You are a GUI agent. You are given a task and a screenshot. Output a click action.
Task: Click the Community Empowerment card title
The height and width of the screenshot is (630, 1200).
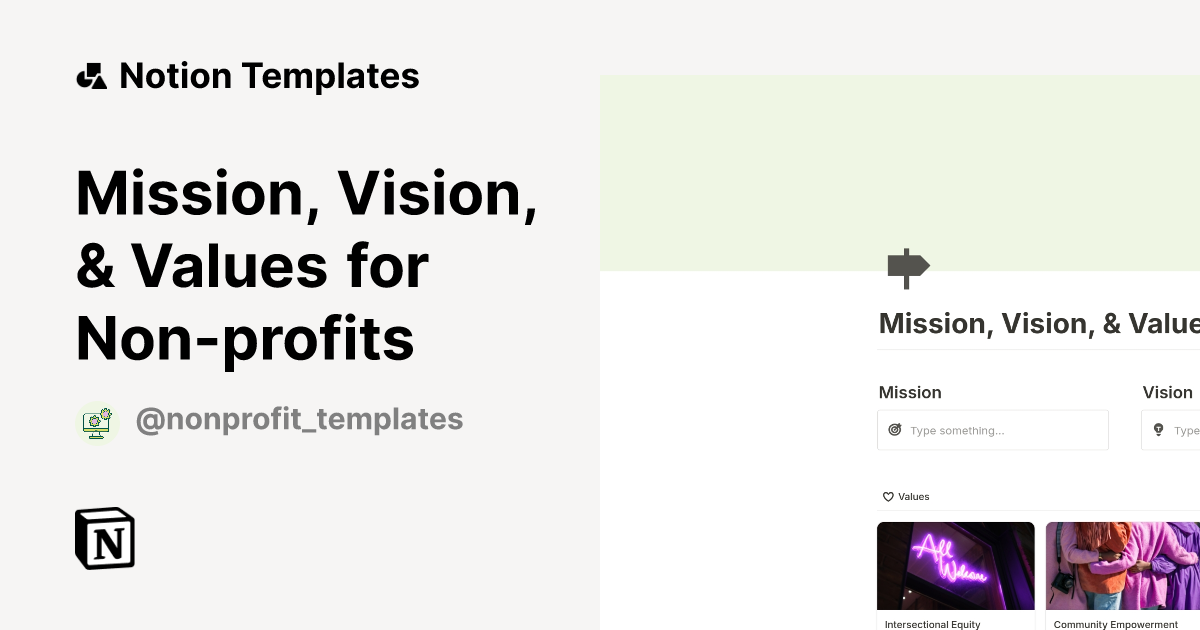pos(1116,624)
